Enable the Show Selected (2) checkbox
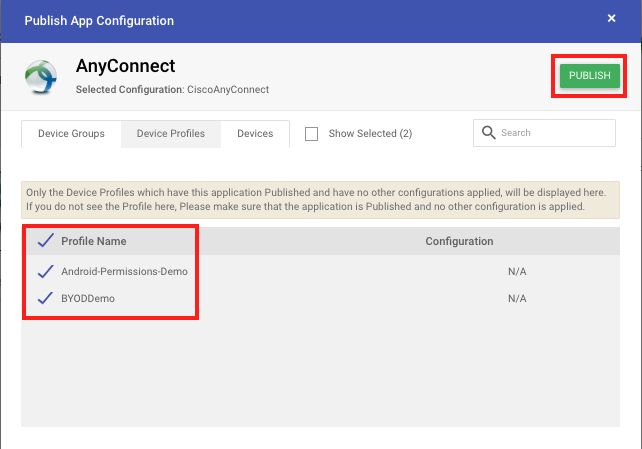 311,134
